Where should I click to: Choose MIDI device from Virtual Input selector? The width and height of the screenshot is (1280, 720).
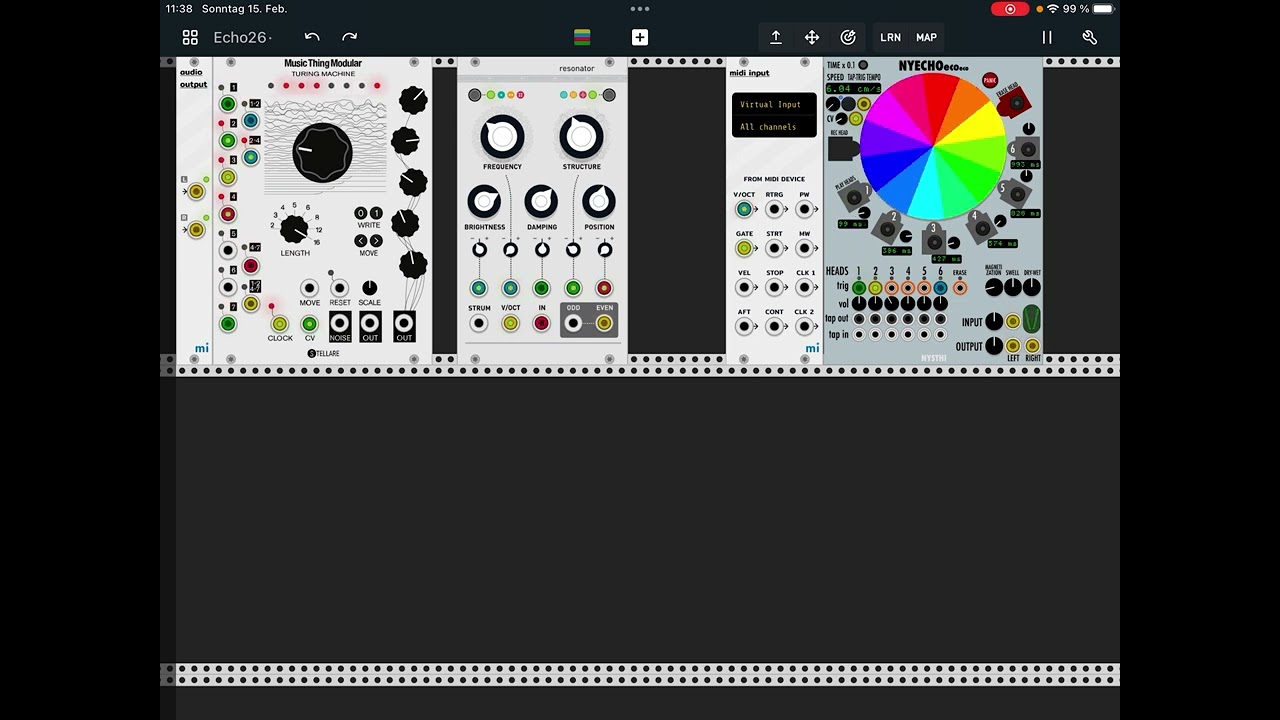[x=774, y=104]
